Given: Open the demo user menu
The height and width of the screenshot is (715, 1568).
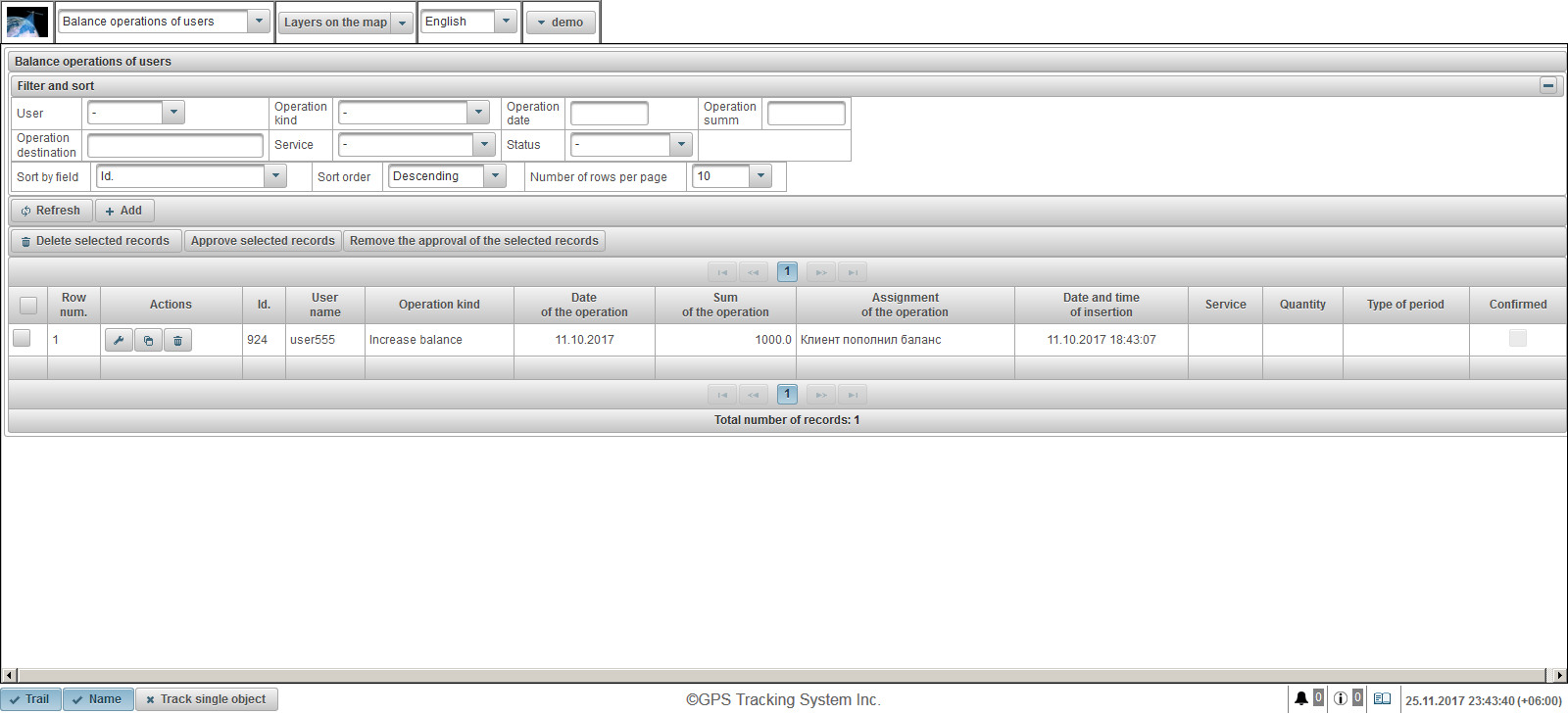Looking at the screenshot, I should tap(561, 23).
